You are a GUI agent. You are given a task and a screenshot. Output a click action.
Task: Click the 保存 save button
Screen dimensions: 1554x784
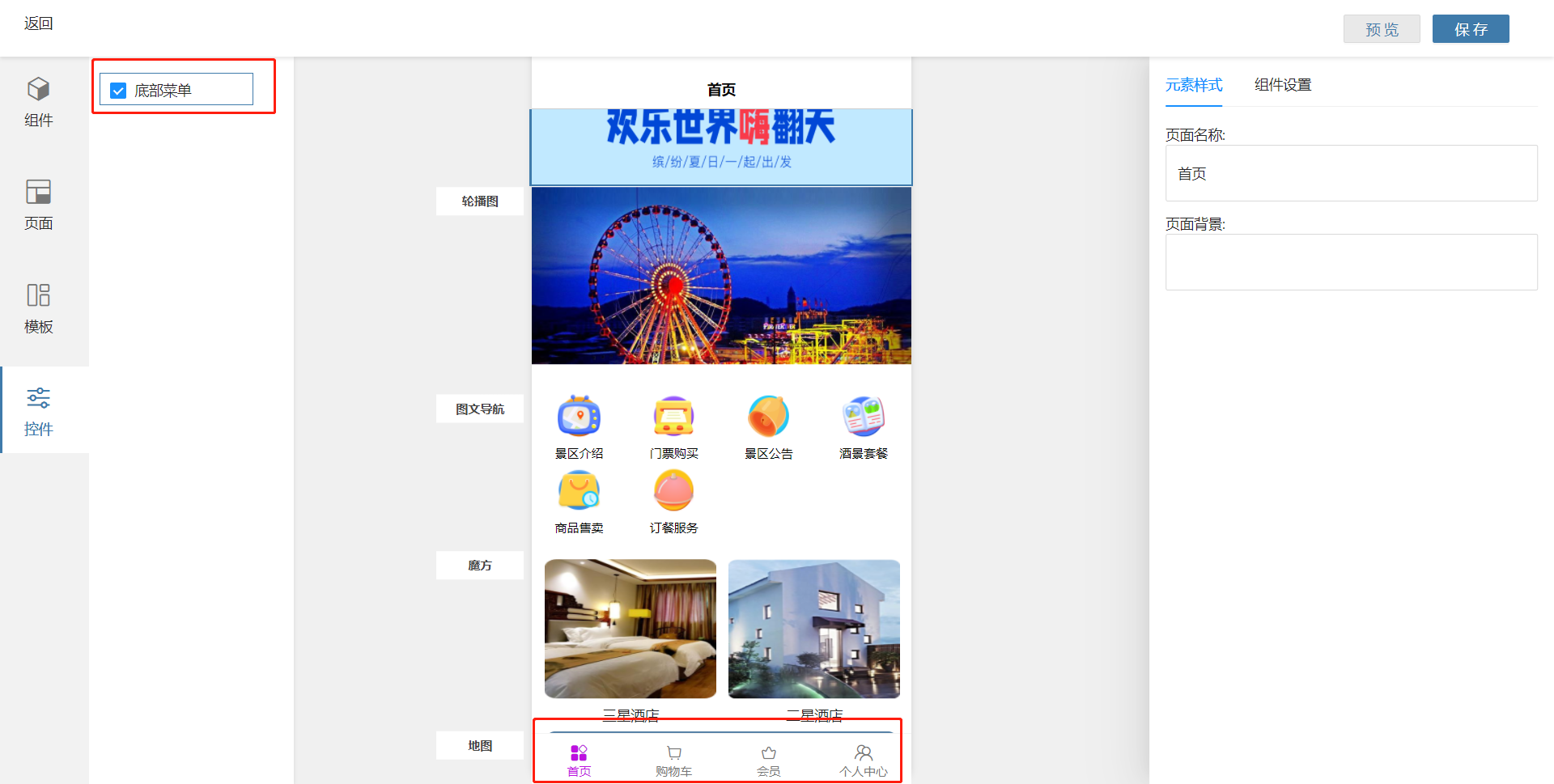pyautogui.click(x=1470, y=29)
